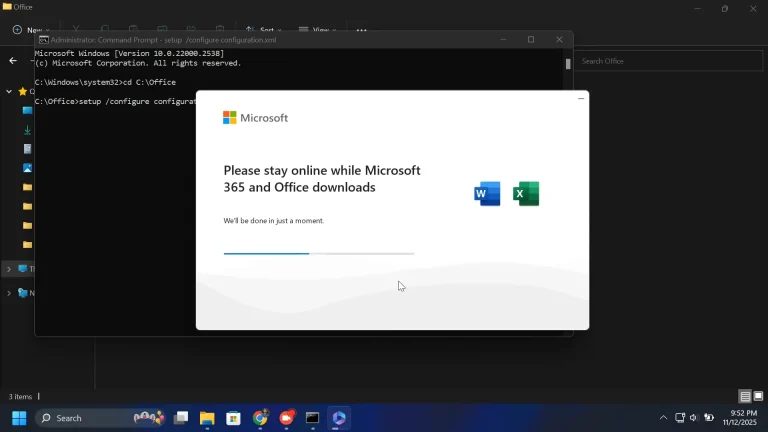Select the This PC monitor icon
Viewport: 768px width, 432px height.
pyautogui.click(x=23, y=268)
